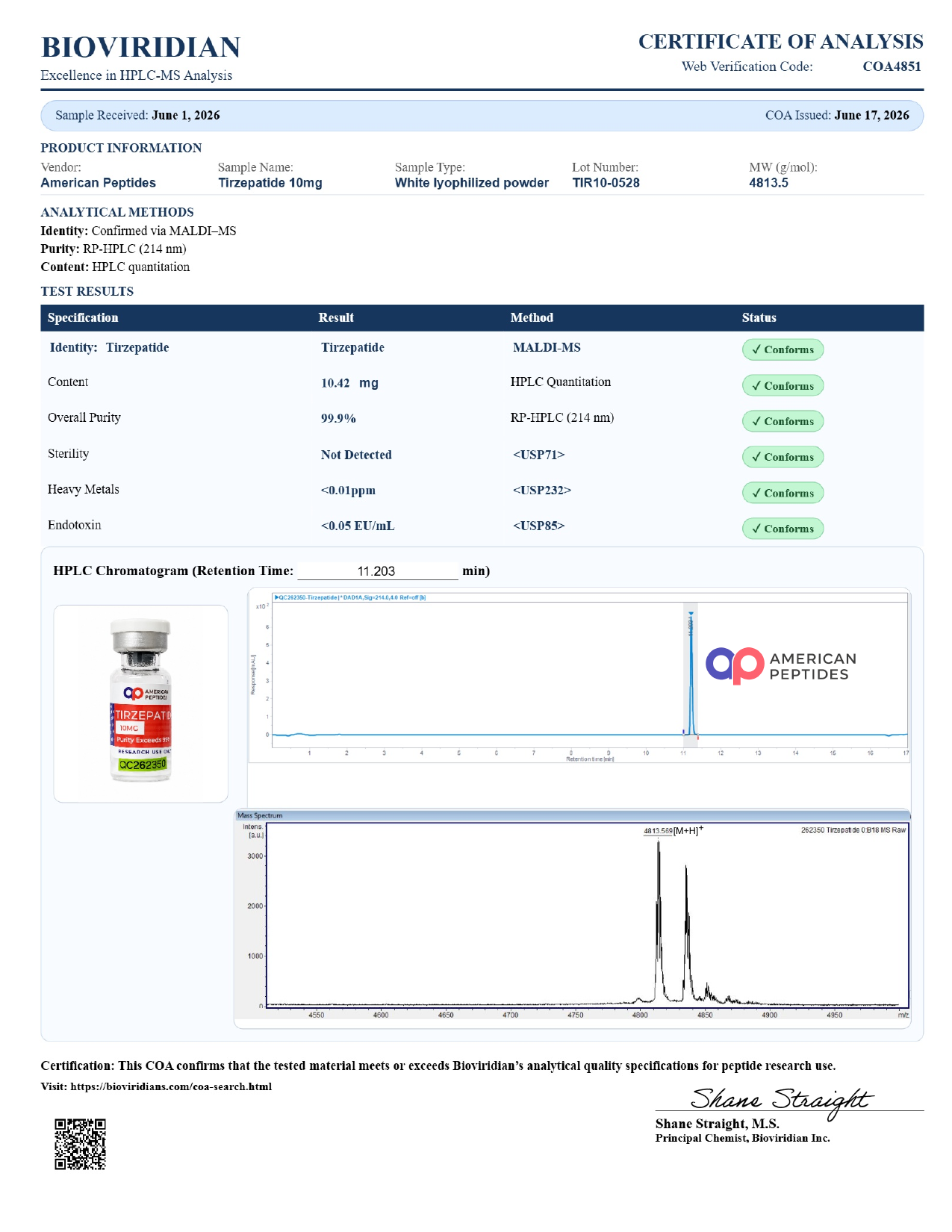Click the Purity RP-HPLC (214 nm) line
Viewport: 952px width, 1232px height.
coord(113,249)
